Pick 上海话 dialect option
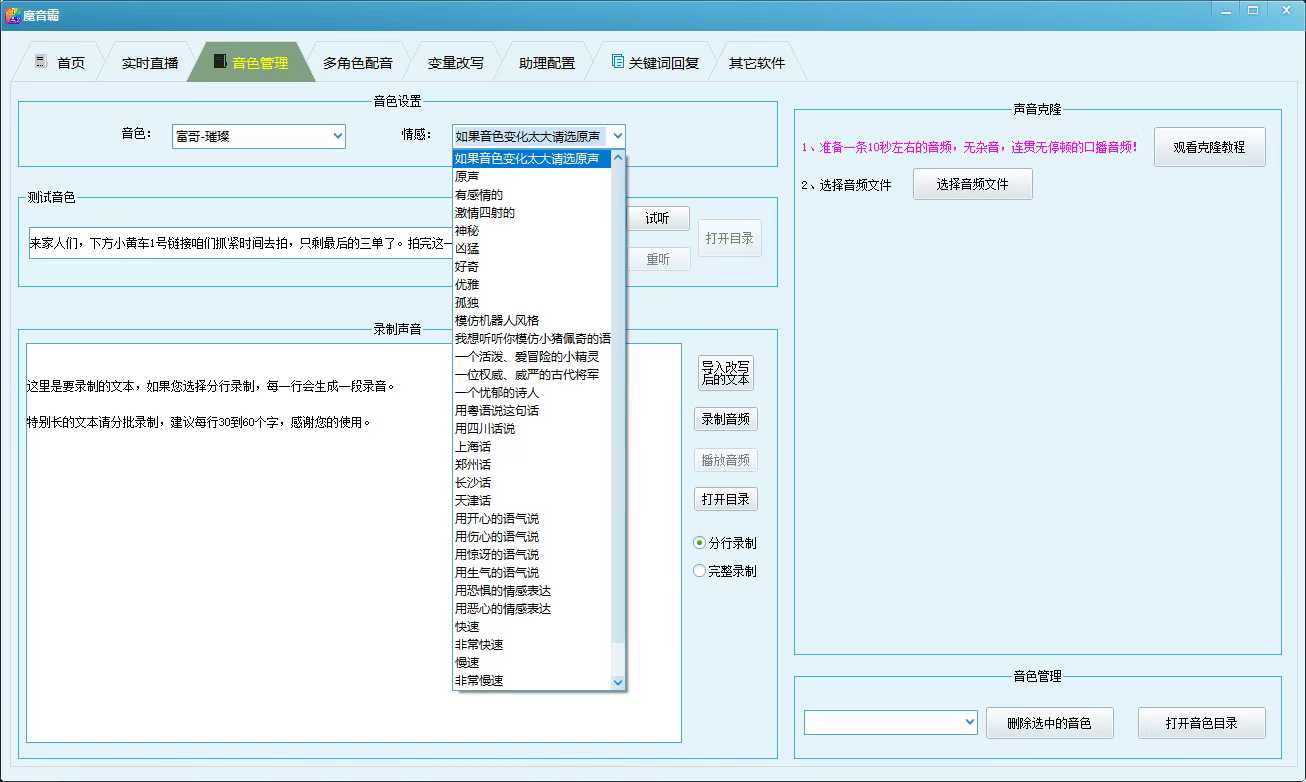This screenshot has width=1306, height=782. pos(532,447)
